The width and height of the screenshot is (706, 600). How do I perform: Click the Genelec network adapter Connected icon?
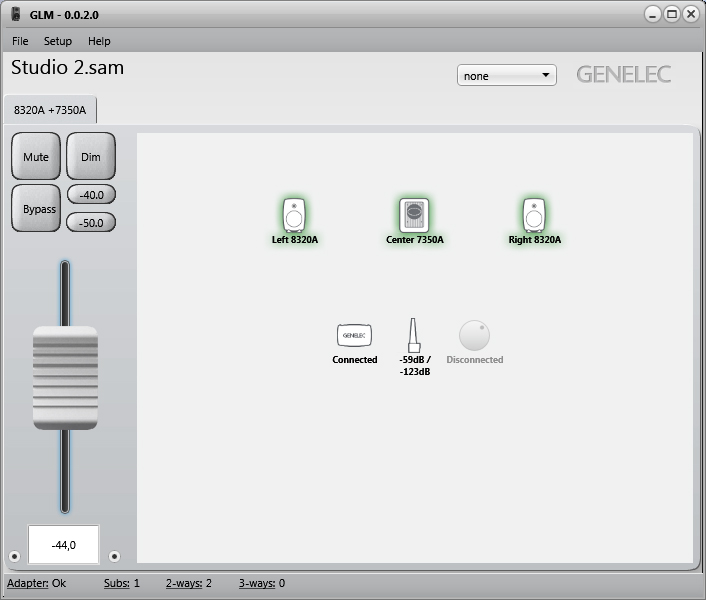pos(354,335)
